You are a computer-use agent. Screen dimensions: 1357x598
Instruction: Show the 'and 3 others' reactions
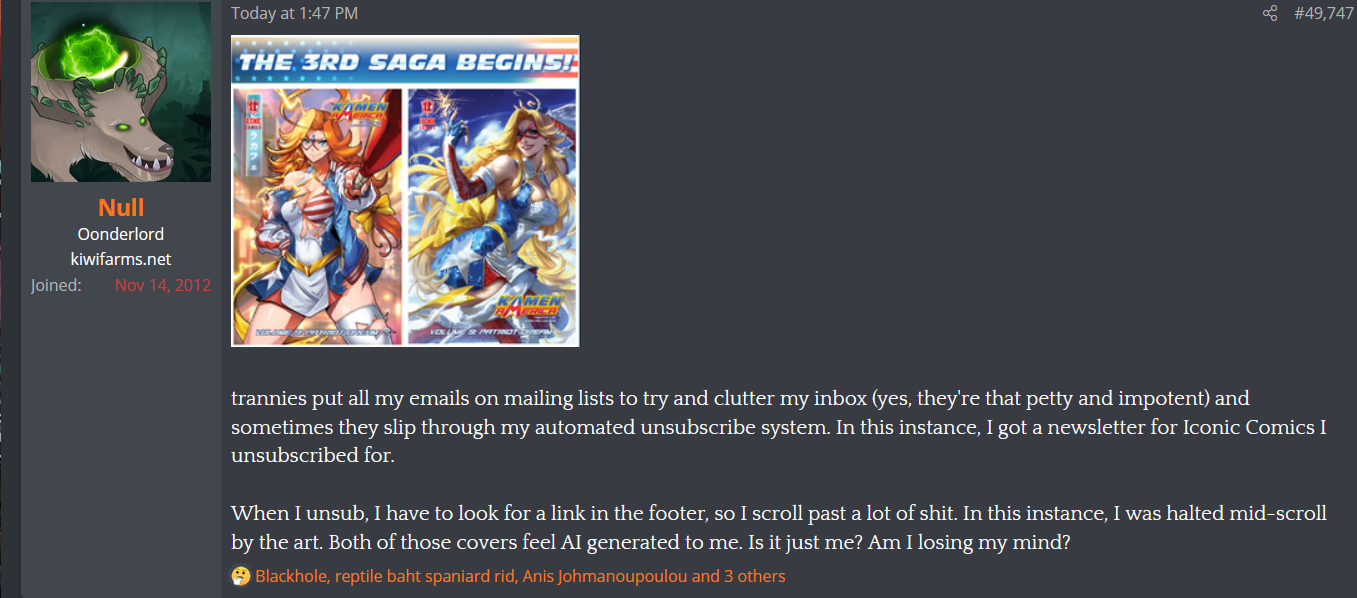click(x=739, y=576)
